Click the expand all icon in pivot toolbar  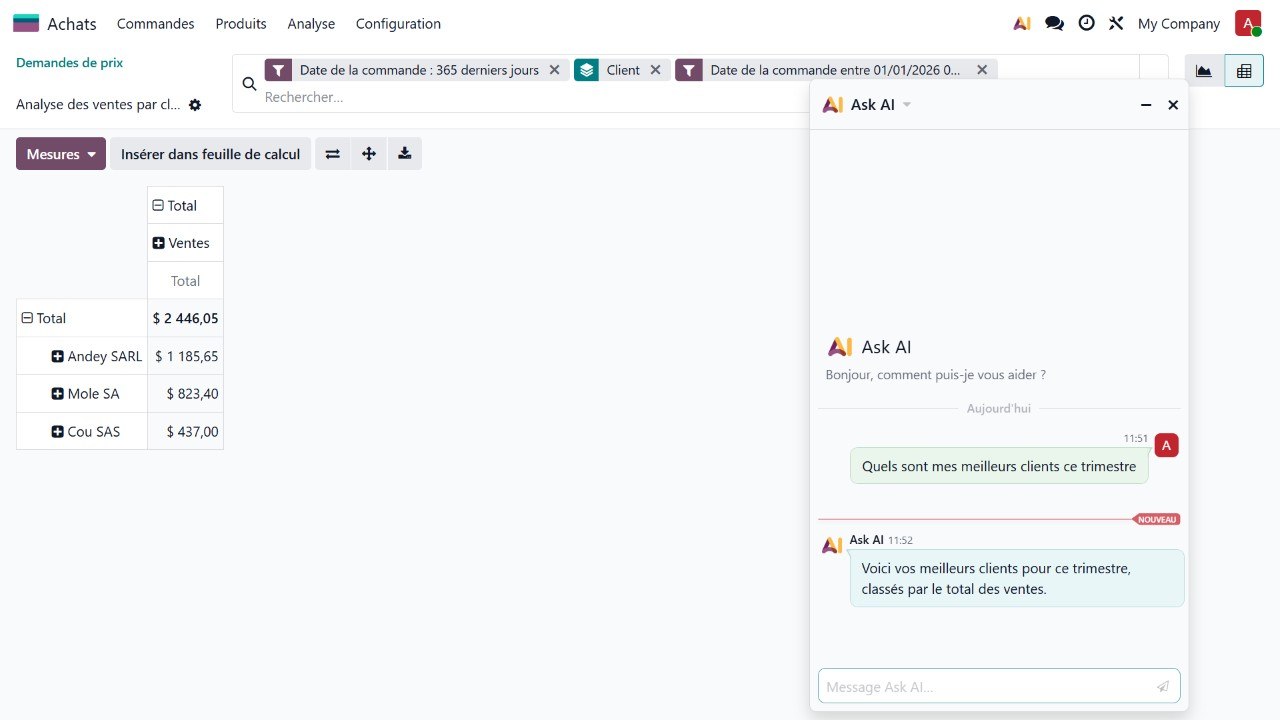tap(369, 154)
